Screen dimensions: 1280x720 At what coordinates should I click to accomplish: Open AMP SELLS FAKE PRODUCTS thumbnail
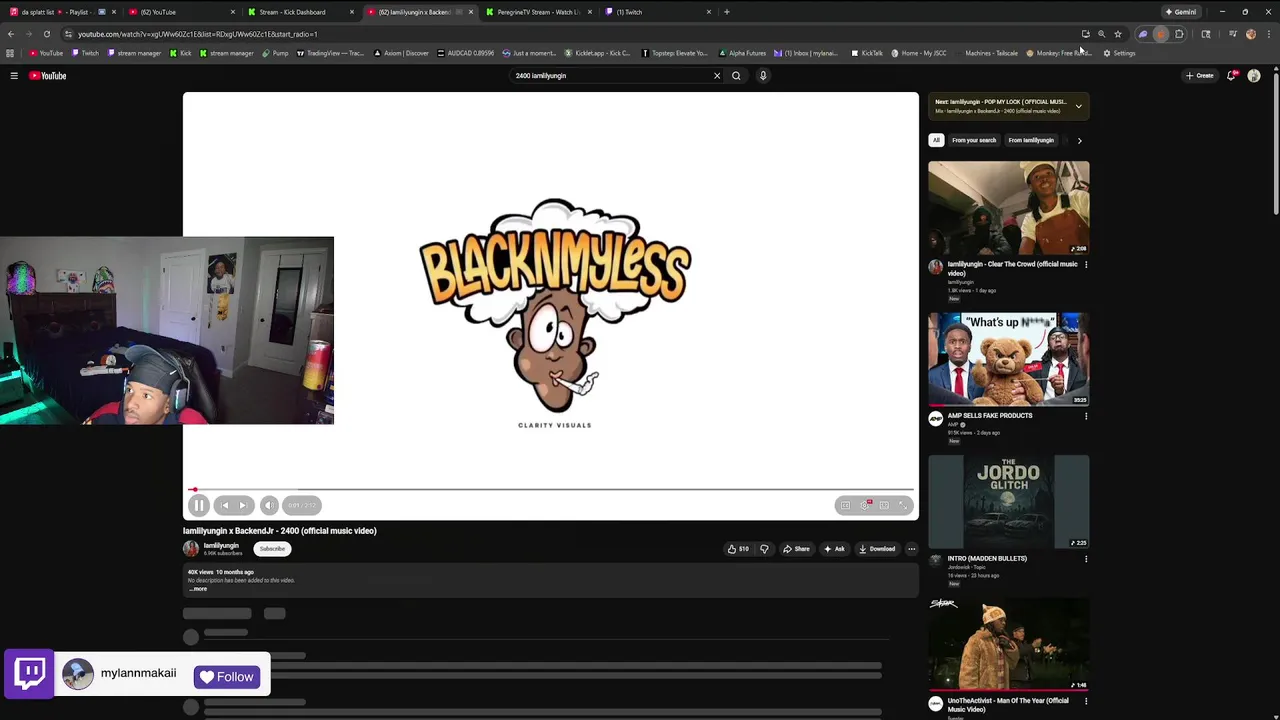(x=1008, y=359)
